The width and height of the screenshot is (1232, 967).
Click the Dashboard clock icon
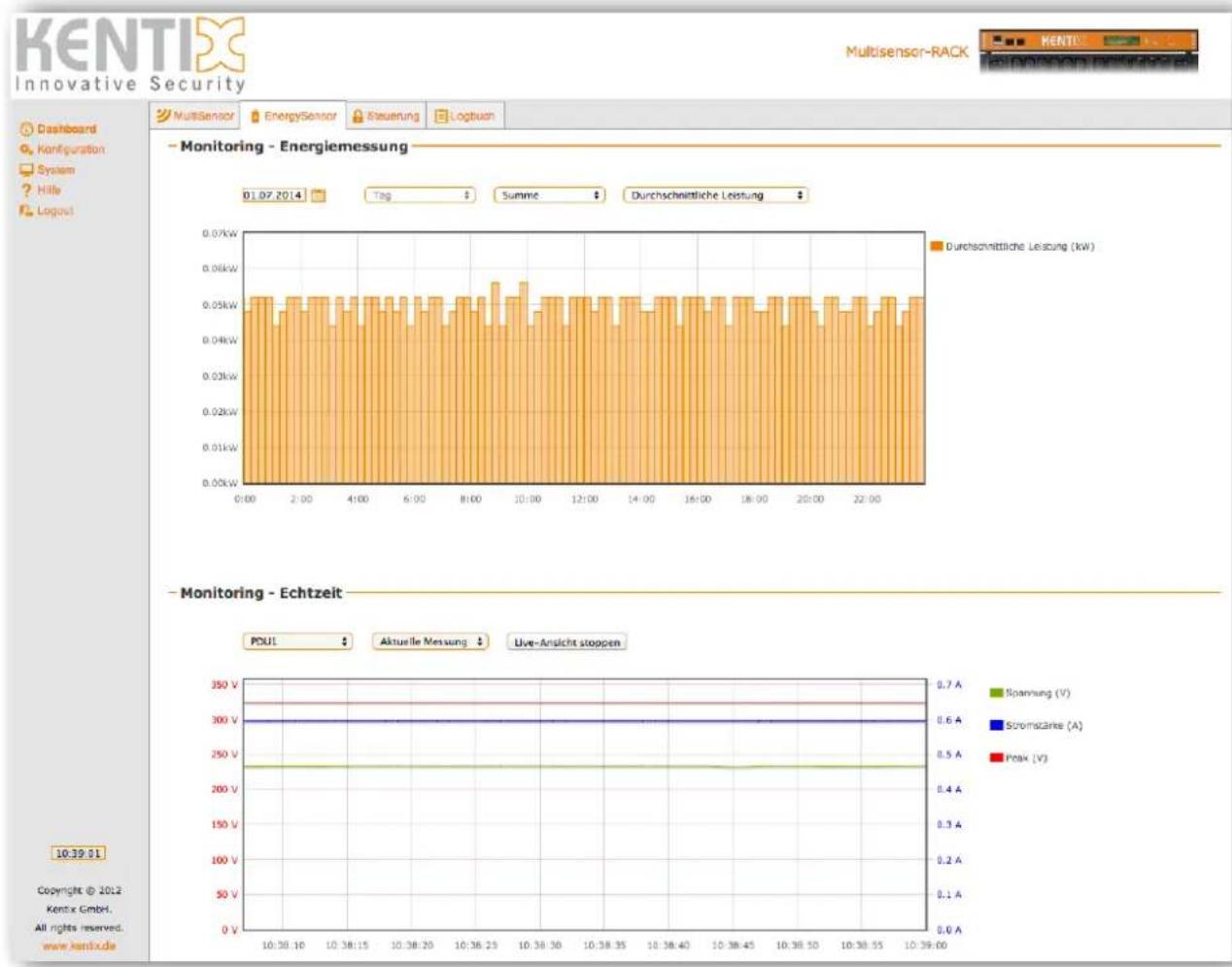point(26,129)
